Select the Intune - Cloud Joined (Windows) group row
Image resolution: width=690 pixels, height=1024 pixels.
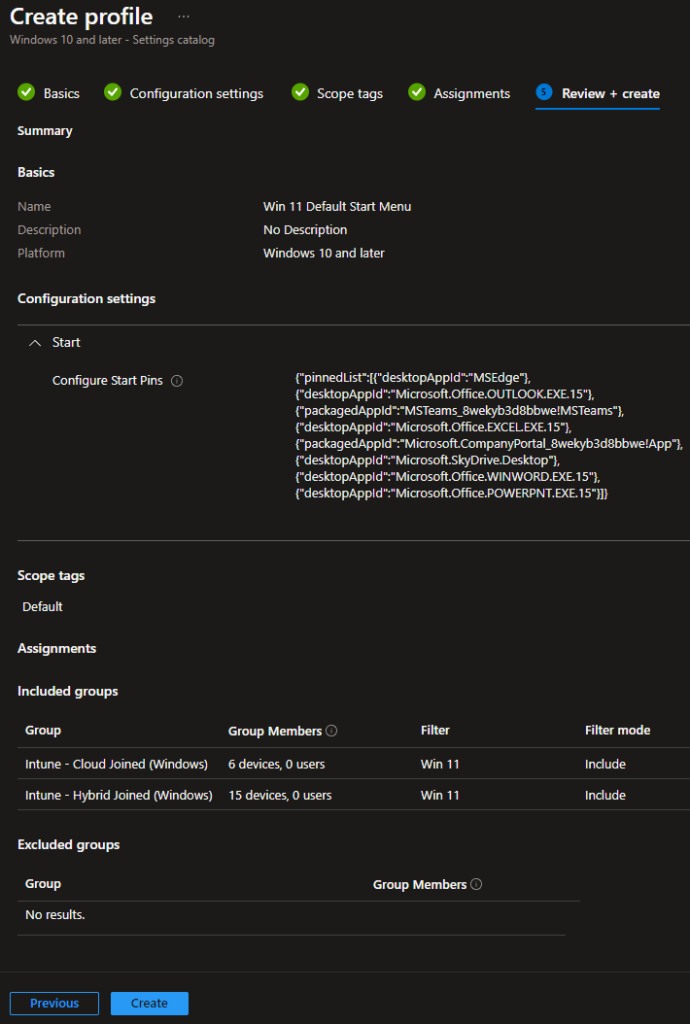113,763
